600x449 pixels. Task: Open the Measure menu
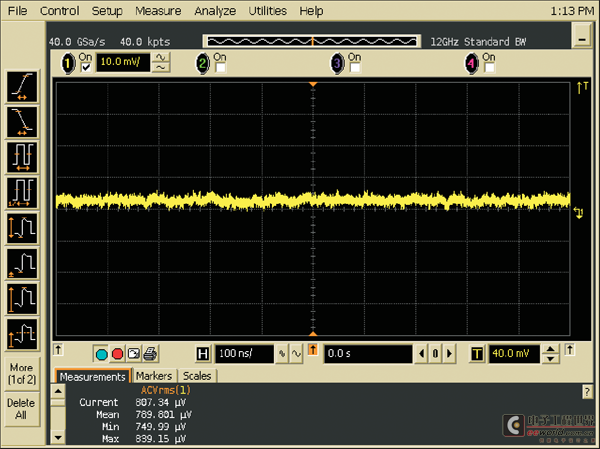[159, 11]
